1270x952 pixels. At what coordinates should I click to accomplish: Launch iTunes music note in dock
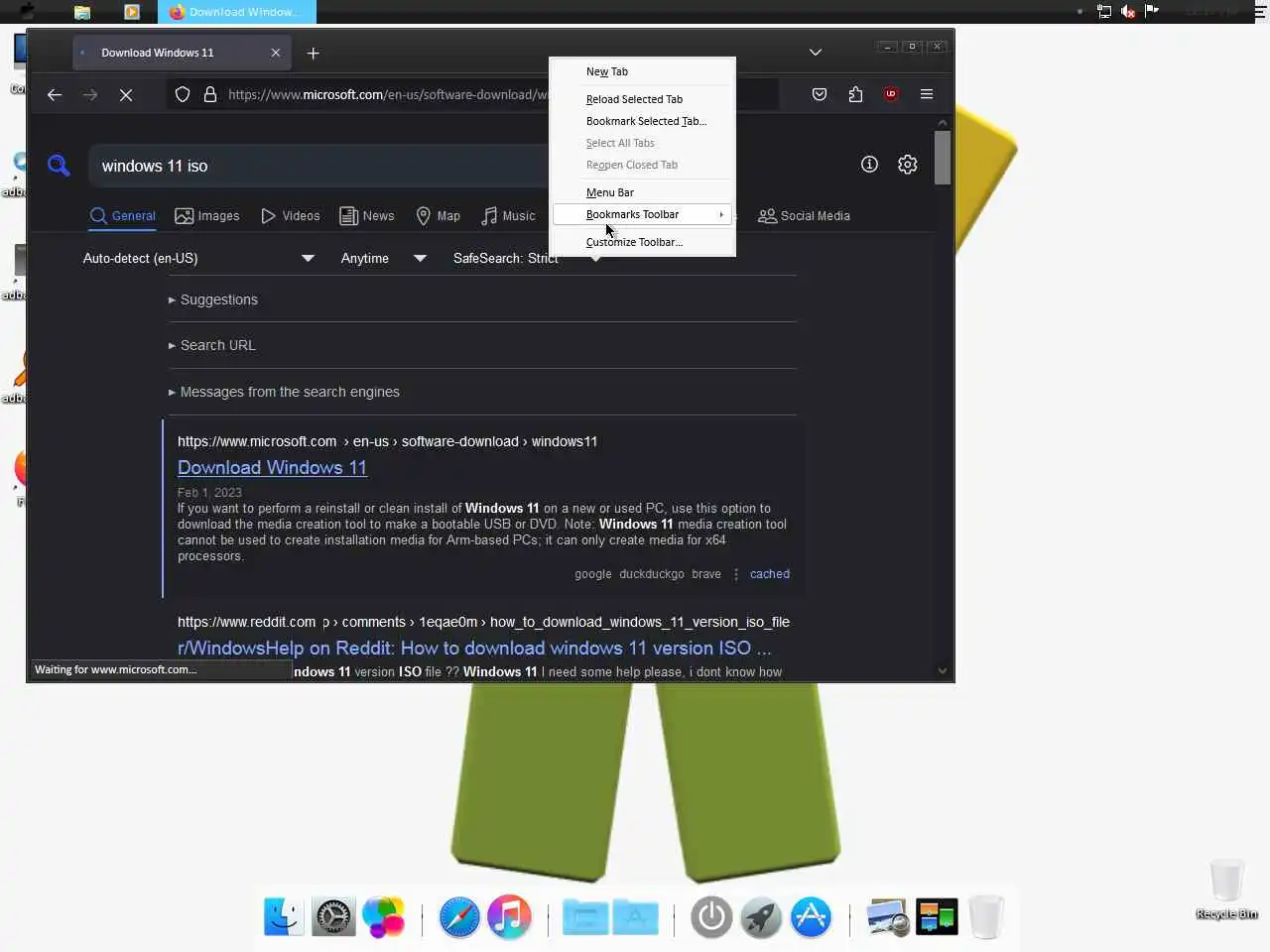[x=509, y=916]
